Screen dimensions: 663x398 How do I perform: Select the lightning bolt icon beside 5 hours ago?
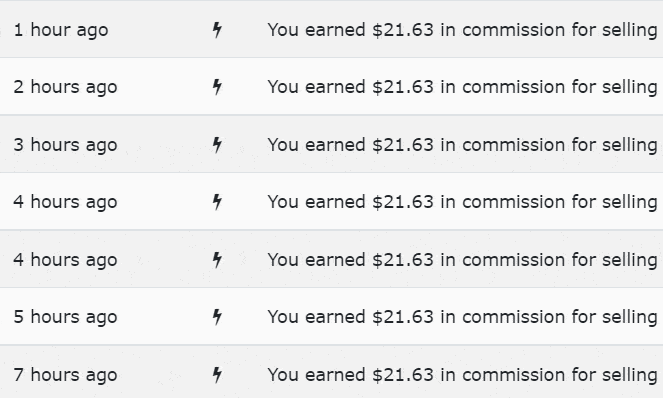tap(217, 317)
